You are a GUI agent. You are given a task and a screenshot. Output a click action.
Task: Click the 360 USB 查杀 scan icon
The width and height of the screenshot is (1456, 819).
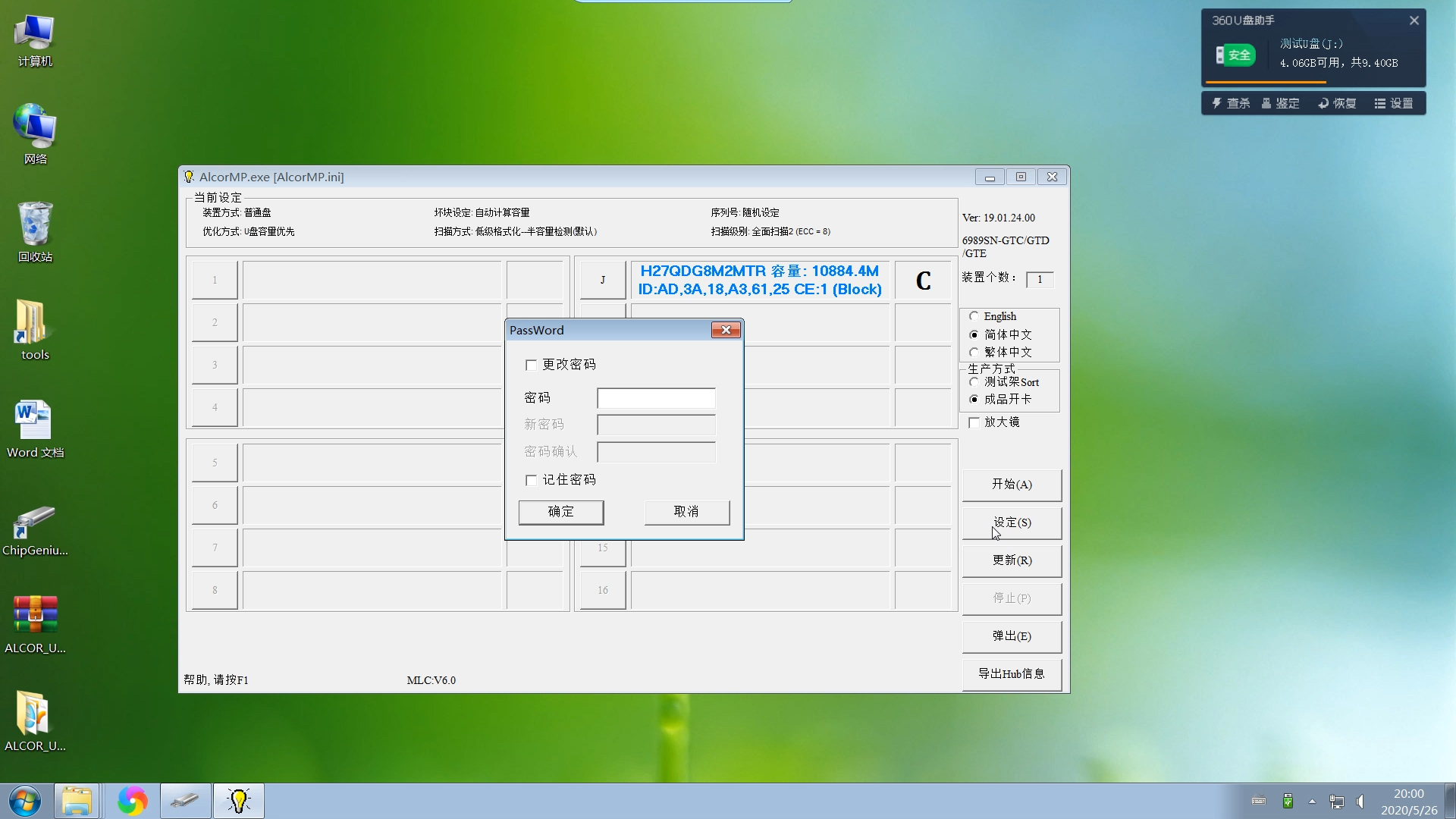coord(1231,103)
